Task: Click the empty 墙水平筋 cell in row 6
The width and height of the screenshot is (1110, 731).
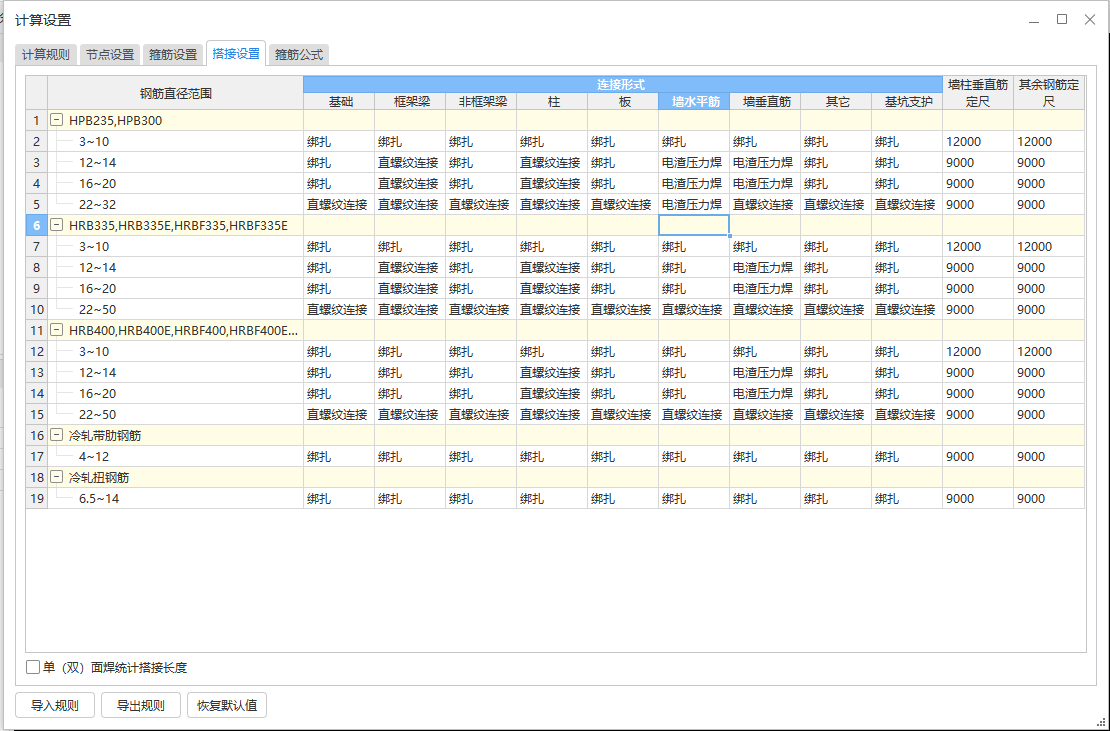Action: [694, 226]
